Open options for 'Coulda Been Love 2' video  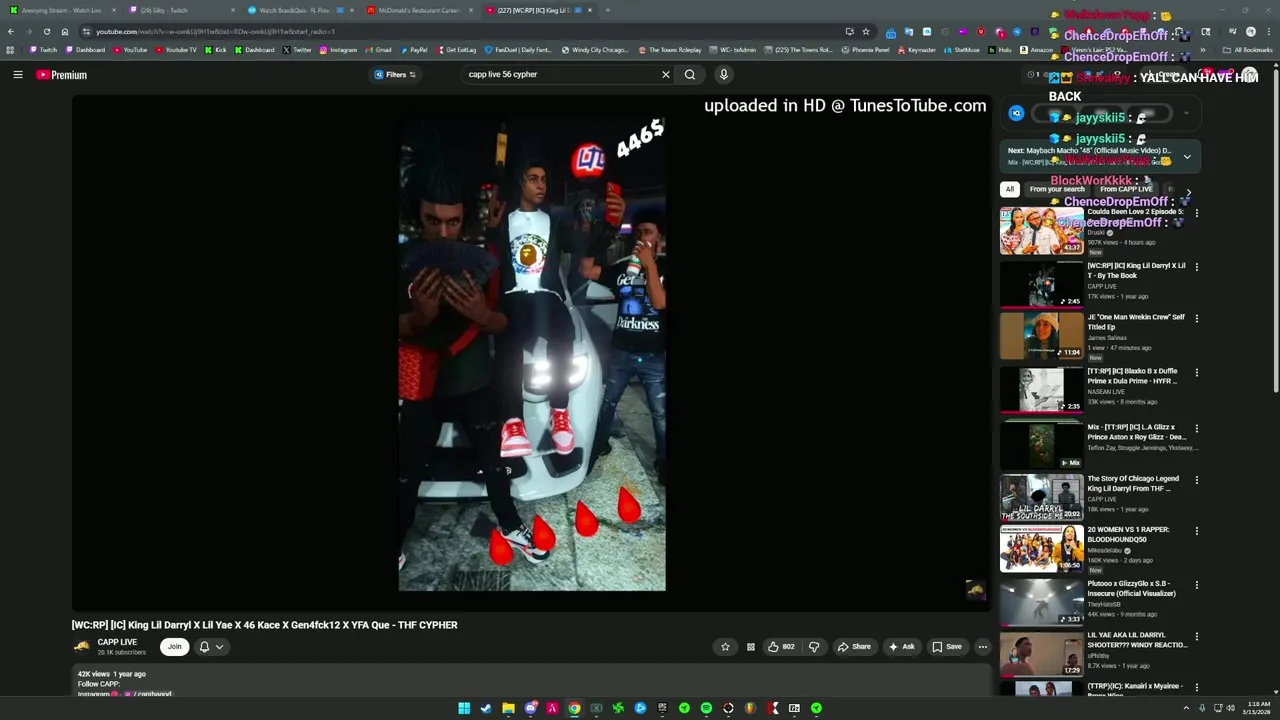click(x=1196, y=213)
